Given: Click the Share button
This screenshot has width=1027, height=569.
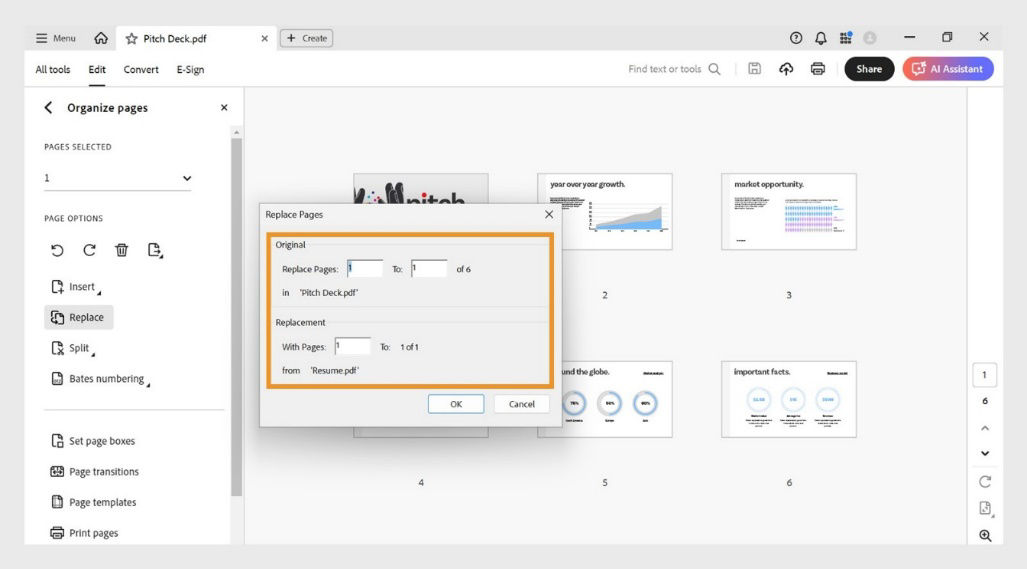Looking at the screenshot, I should pos(869,69).
